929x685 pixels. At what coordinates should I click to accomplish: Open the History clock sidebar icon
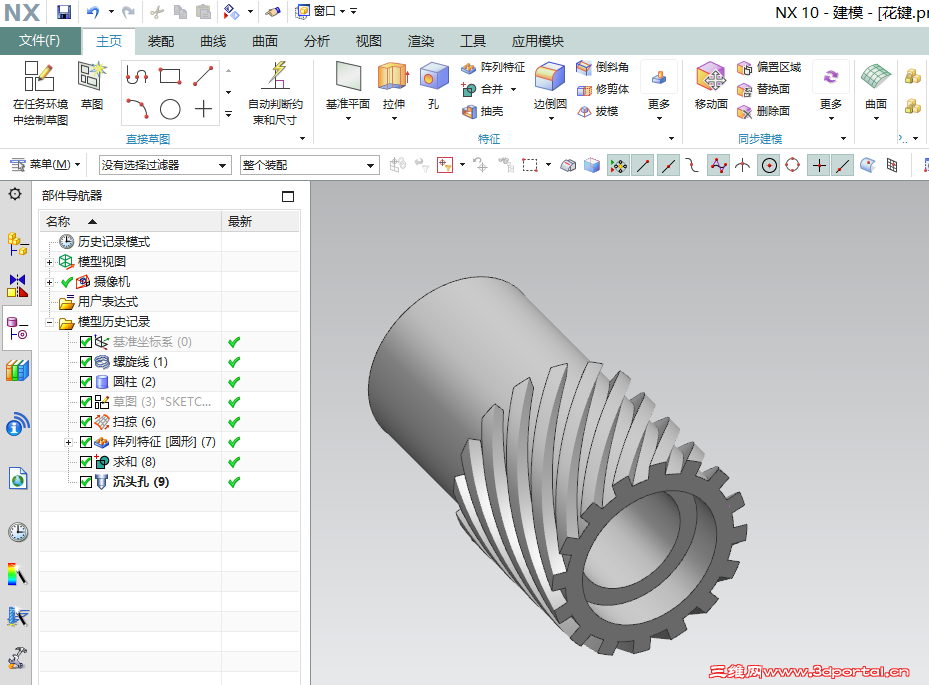click(18, 532)
